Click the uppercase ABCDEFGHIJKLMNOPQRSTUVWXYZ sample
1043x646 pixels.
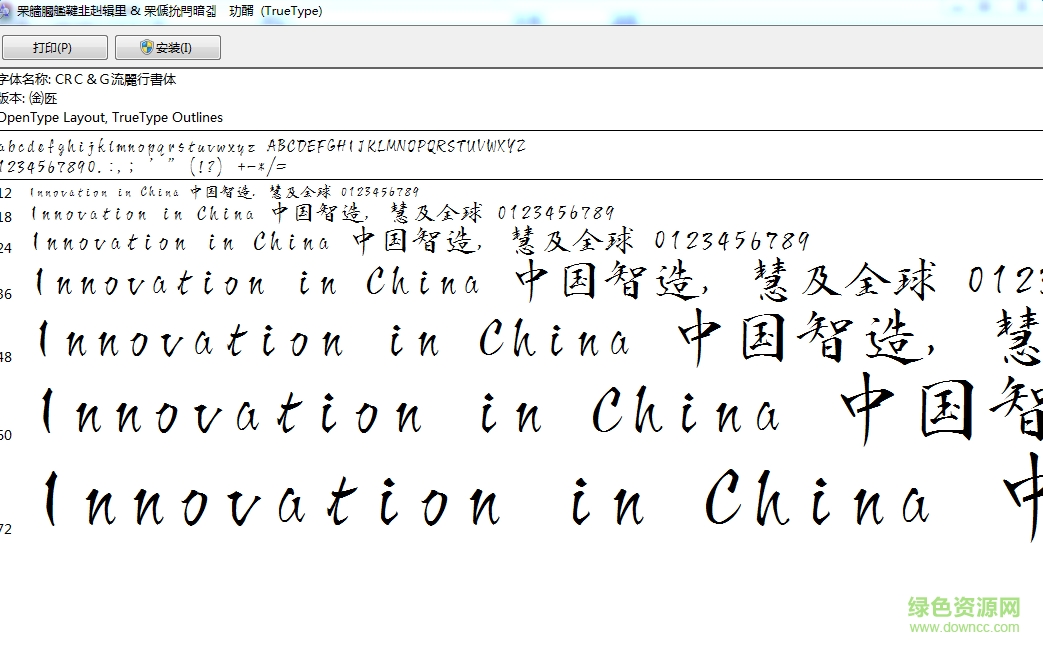396,146
